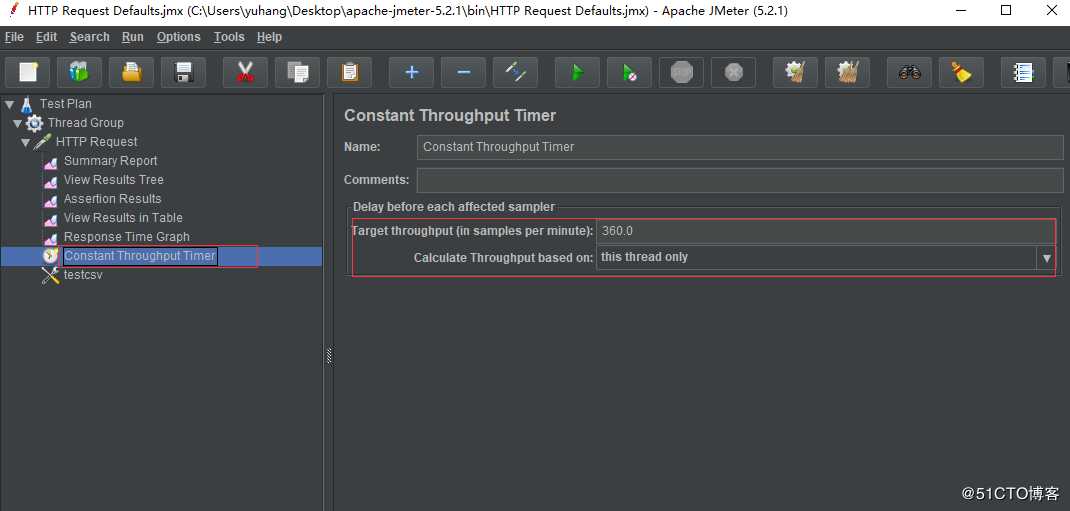Click the Paste clipboard icon

tap(349, 72)
